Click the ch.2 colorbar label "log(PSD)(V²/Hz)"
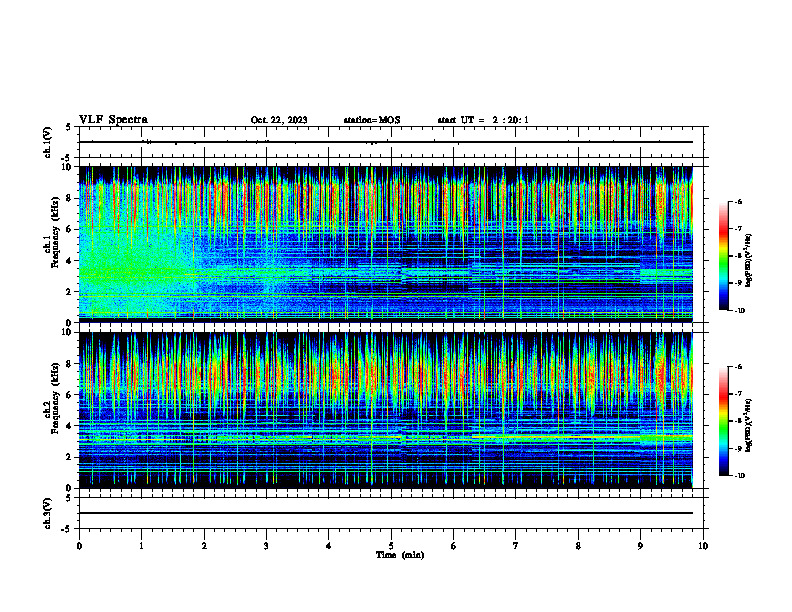Image resolution: width=792 pixels, height=612 pixels. [x=749, y=425]
